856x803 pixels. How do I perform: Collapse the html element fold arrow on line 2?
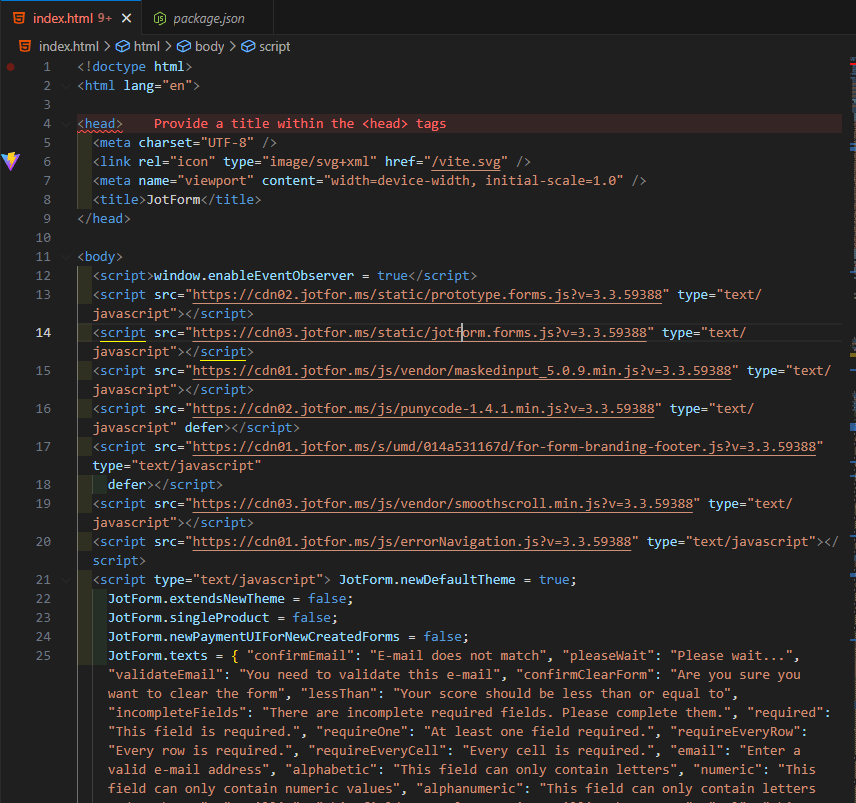click(66, 86)
